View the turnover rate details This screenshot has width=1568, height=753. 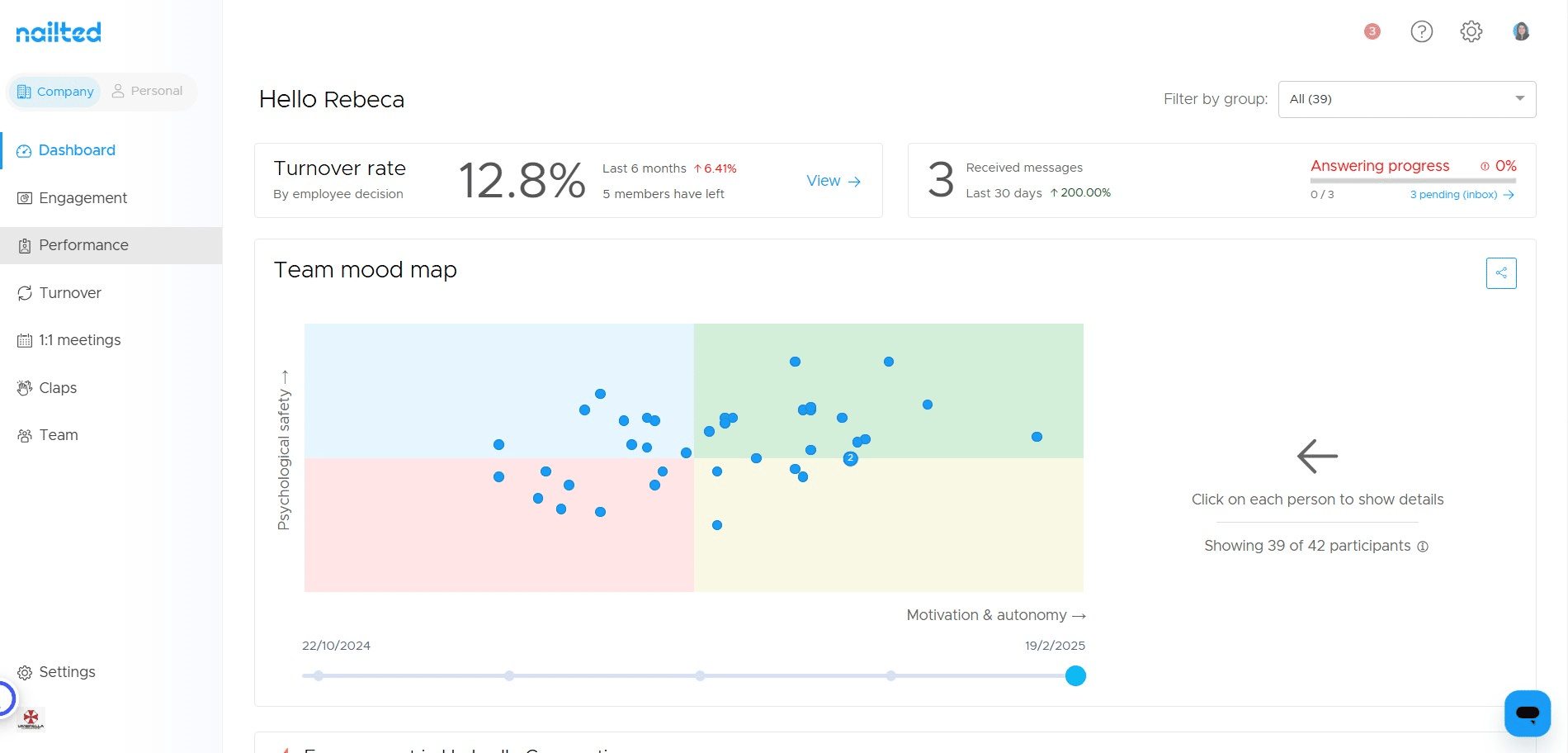833,181
